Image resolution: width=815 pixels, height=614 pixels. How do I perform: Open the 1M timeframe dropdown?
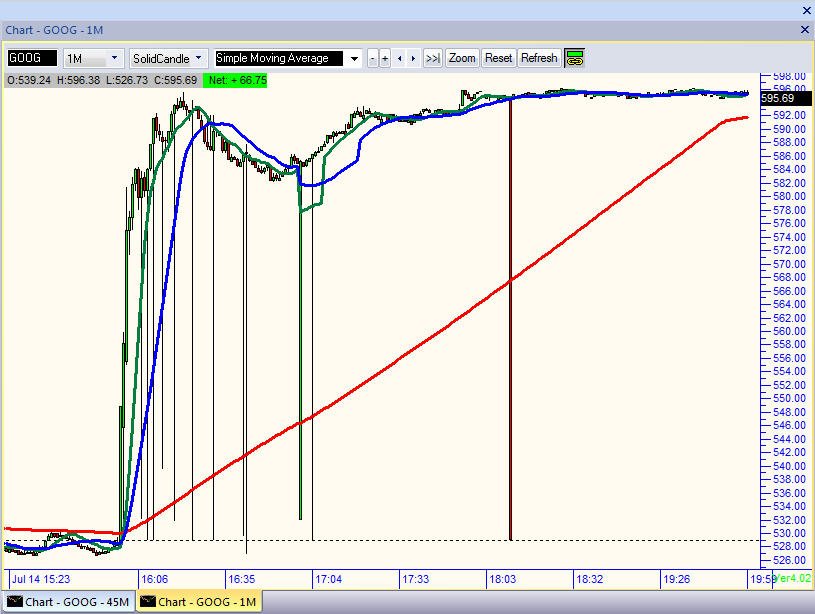[115, 58]
